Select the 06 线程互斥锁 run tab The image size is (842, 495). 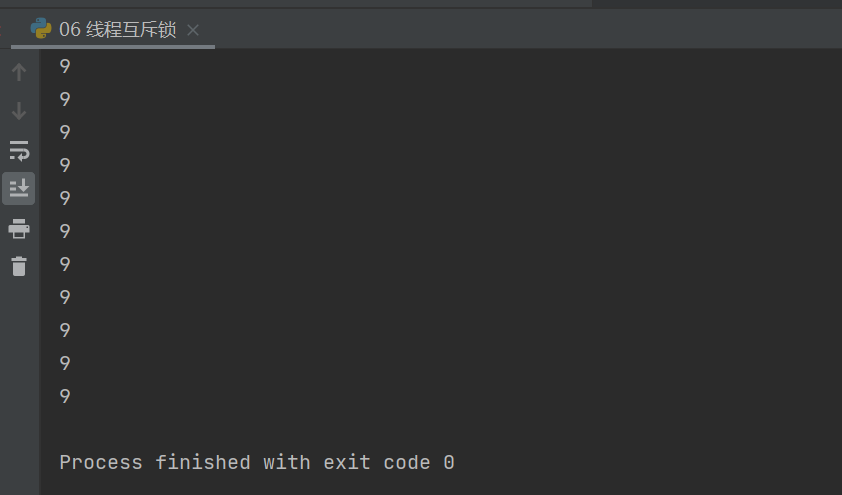(117, 30)
